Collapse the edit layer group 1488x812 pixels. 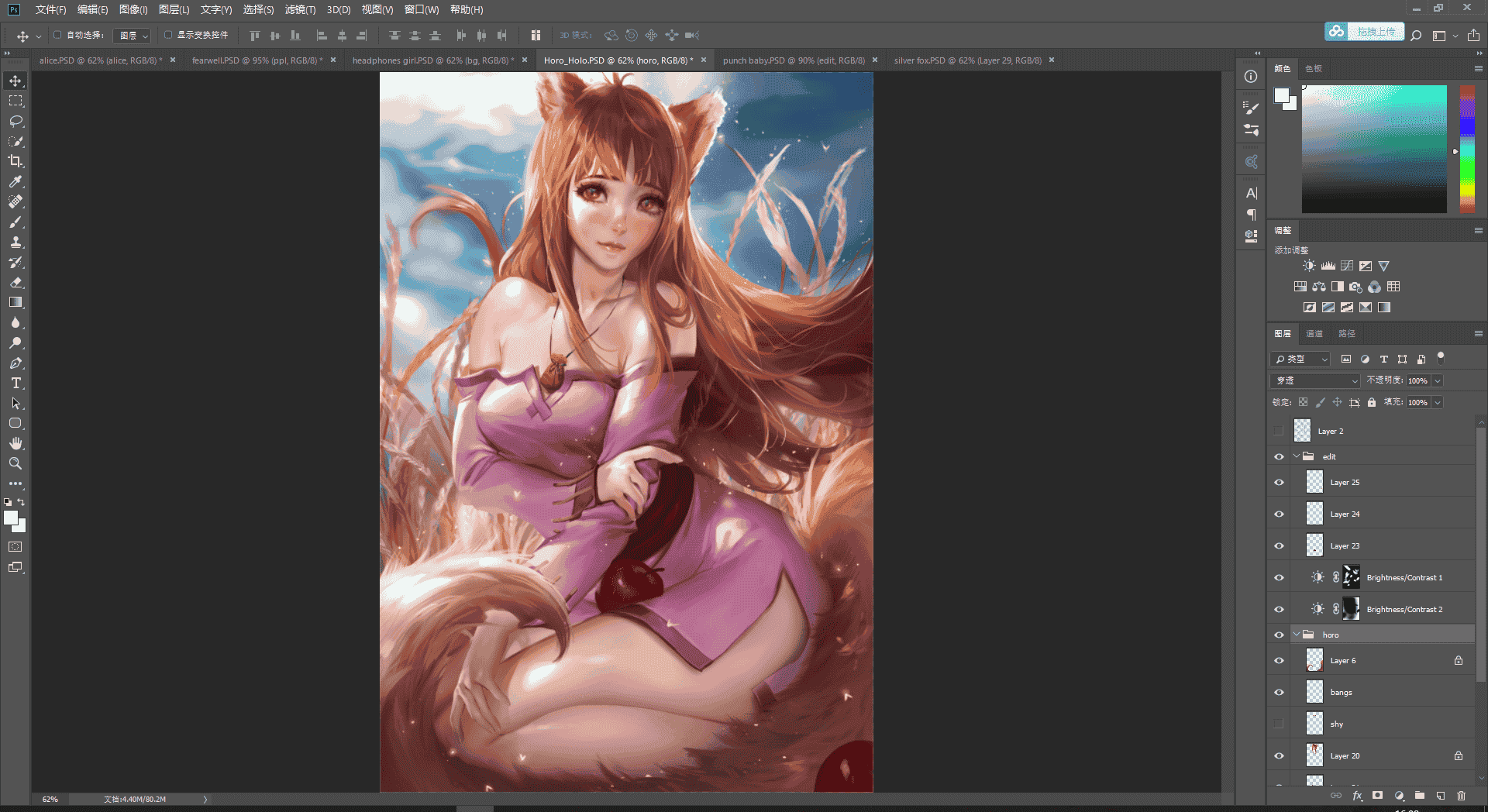tap(1297, 456)
